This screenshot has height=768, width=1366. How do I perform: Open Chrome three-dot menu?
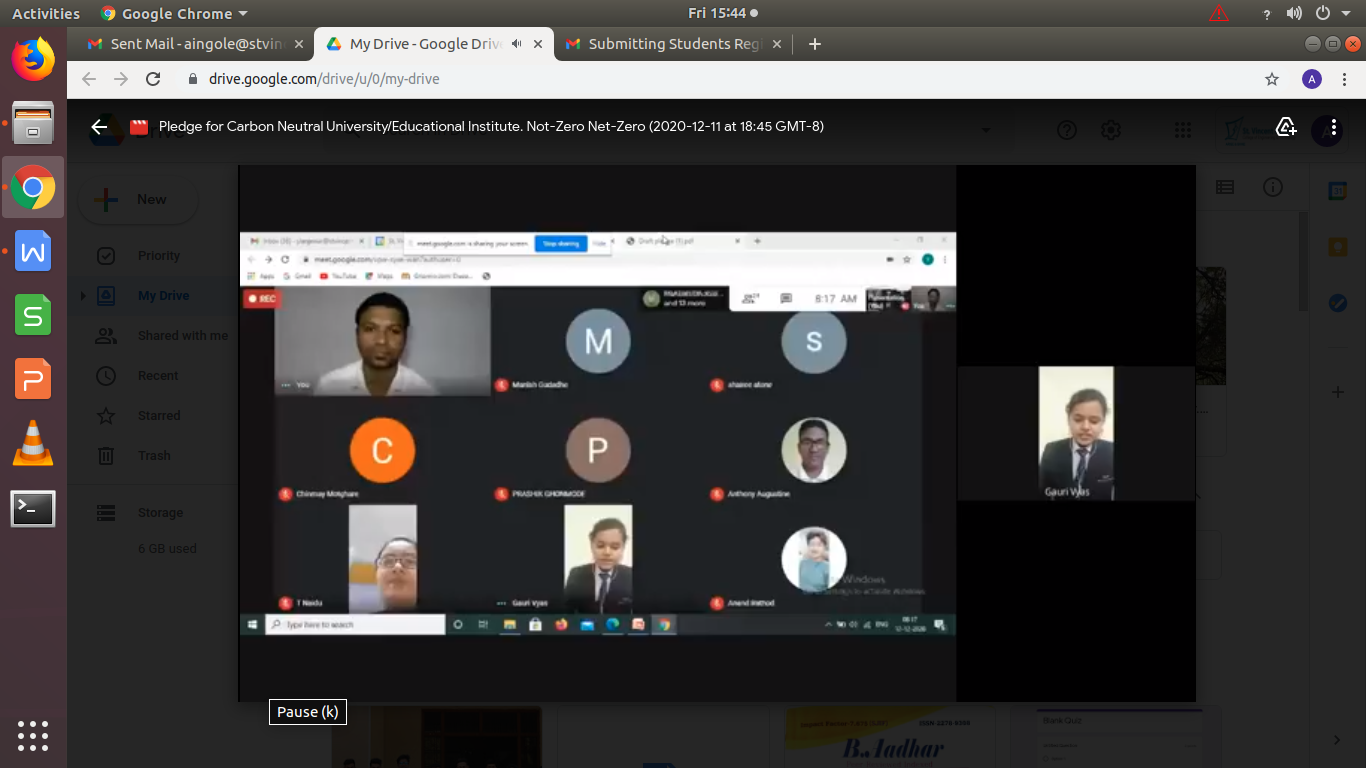click(x=1344, y=79)
